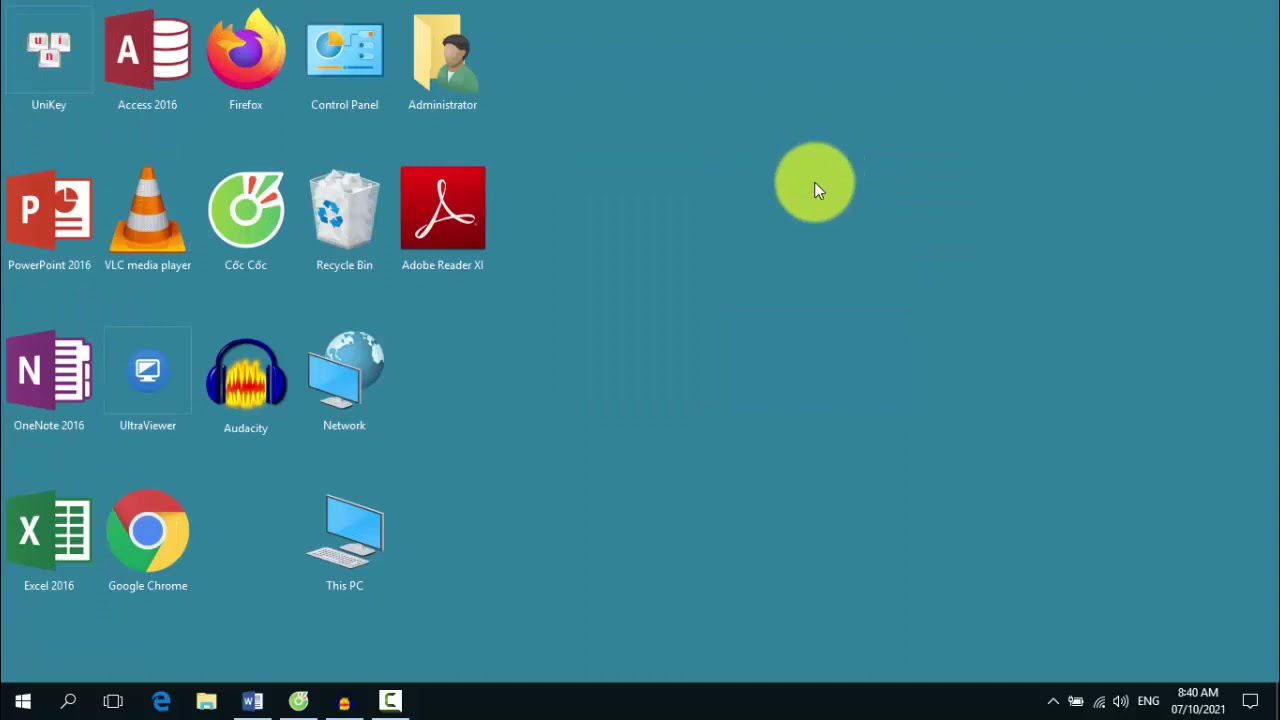This screenshot has height=720, width=1280.
Task: Select the Control Panel desktop icon
Action: (x=344, y=60)
